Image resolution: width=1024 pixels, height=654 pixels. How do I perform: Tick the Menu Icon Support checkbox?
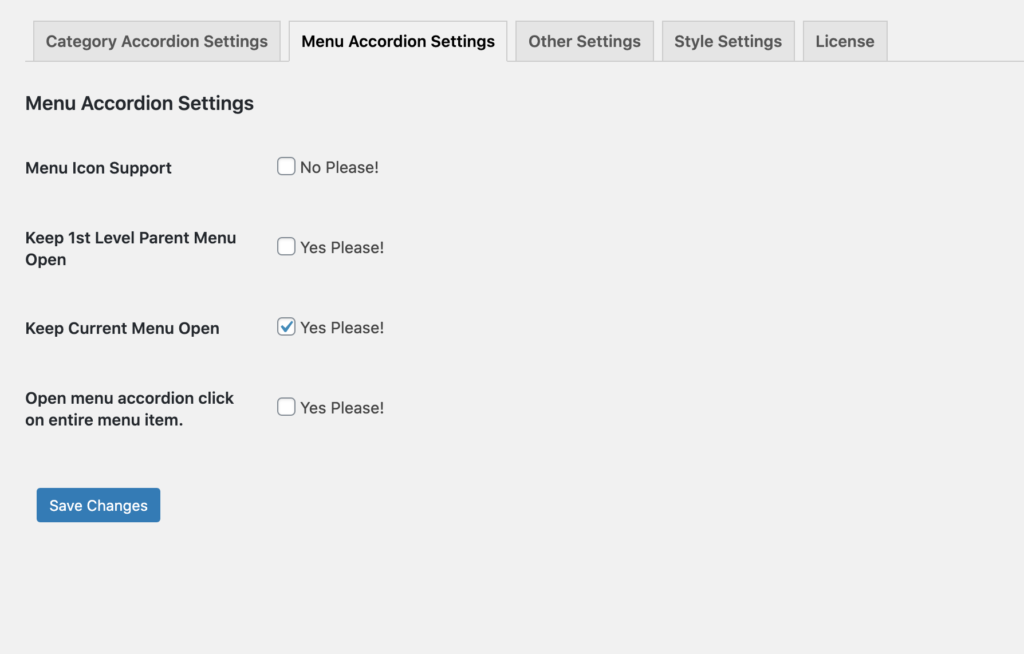286,167
